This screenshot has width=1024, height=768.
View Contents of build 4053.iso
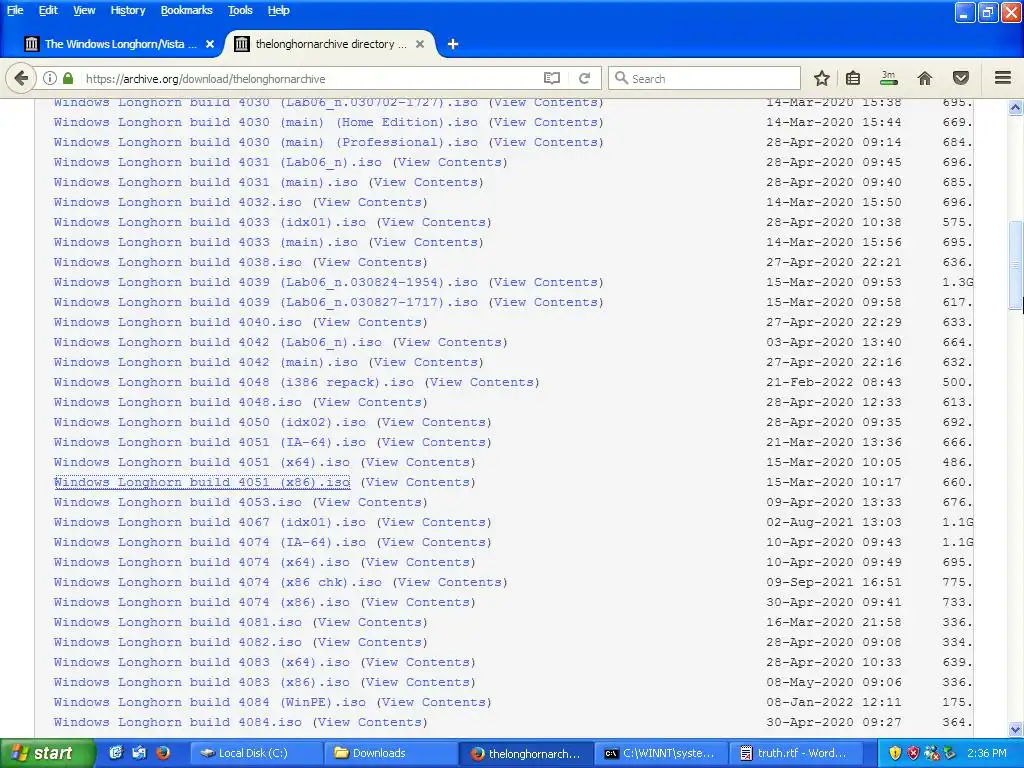point(370,502)
